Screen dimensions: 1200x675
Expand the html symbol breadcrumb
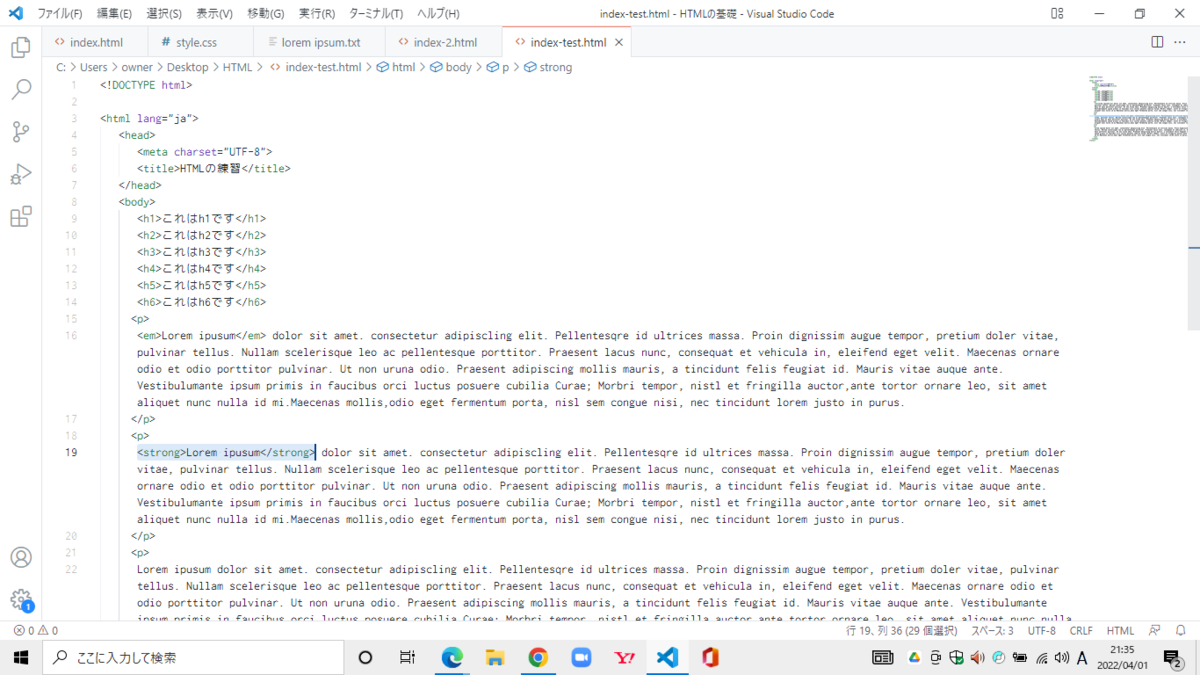pyautogui.click(x=395, y=67)
